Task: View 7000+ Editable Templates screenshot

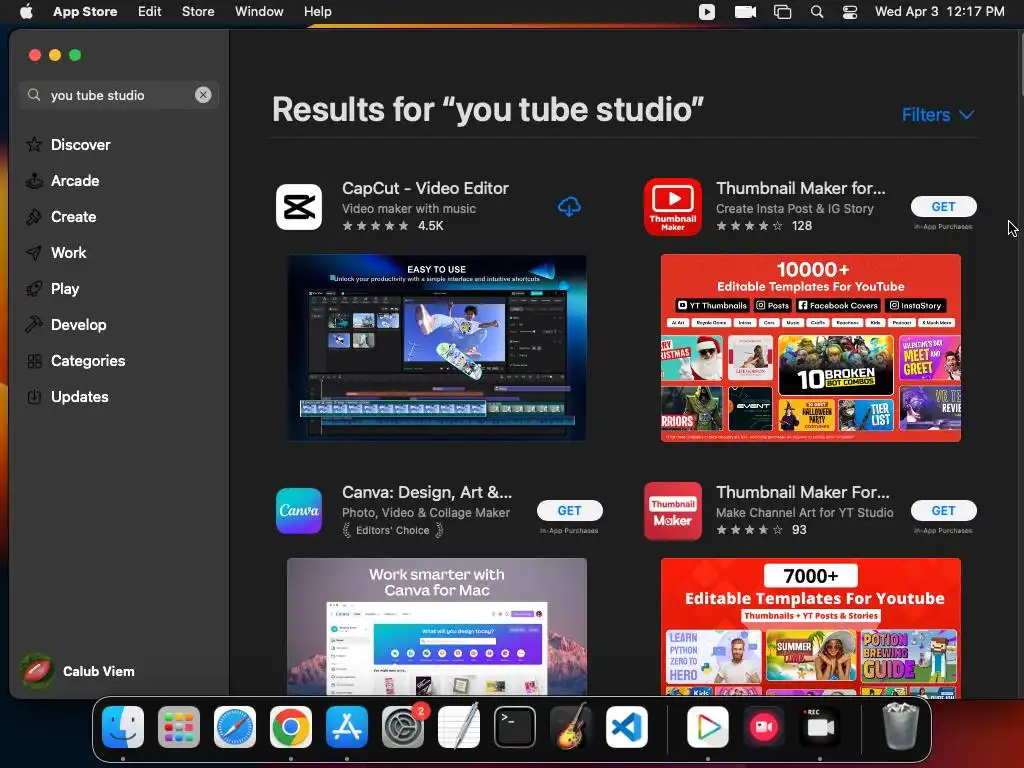Action: pyautogui.click(x=810, y=628)
